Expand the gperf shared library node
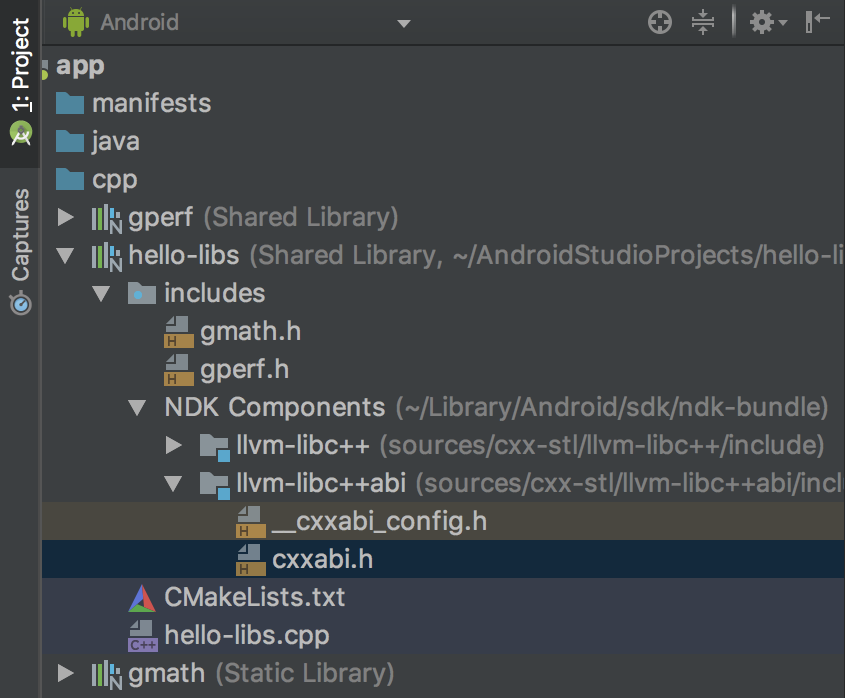This screenshot has width=845, height=698. click(66, 217)
